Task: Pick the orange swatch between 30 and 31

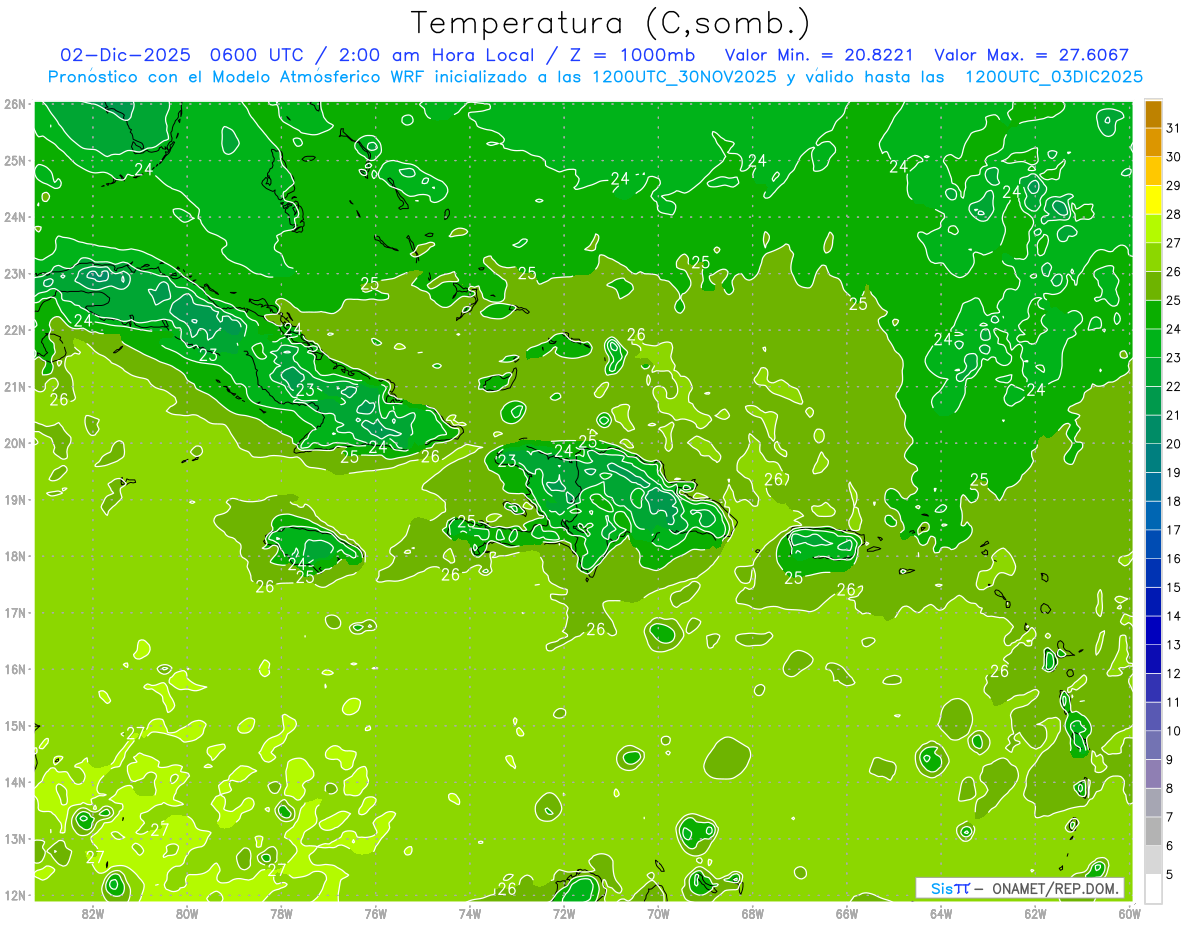Action: click(x=1153, y=143)
